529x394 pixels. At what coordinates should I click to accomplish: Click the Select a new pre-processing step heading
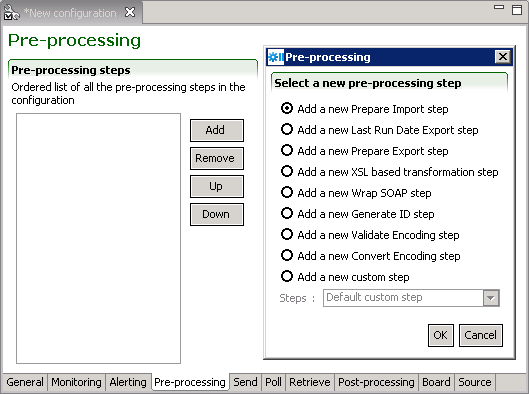tap(368, 83)
